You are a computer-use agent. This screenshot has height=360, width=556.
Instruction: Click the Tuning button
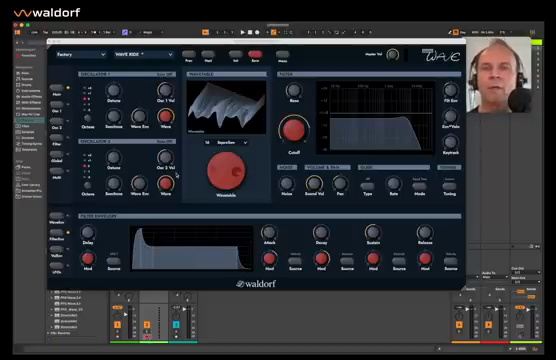(449, 186)
